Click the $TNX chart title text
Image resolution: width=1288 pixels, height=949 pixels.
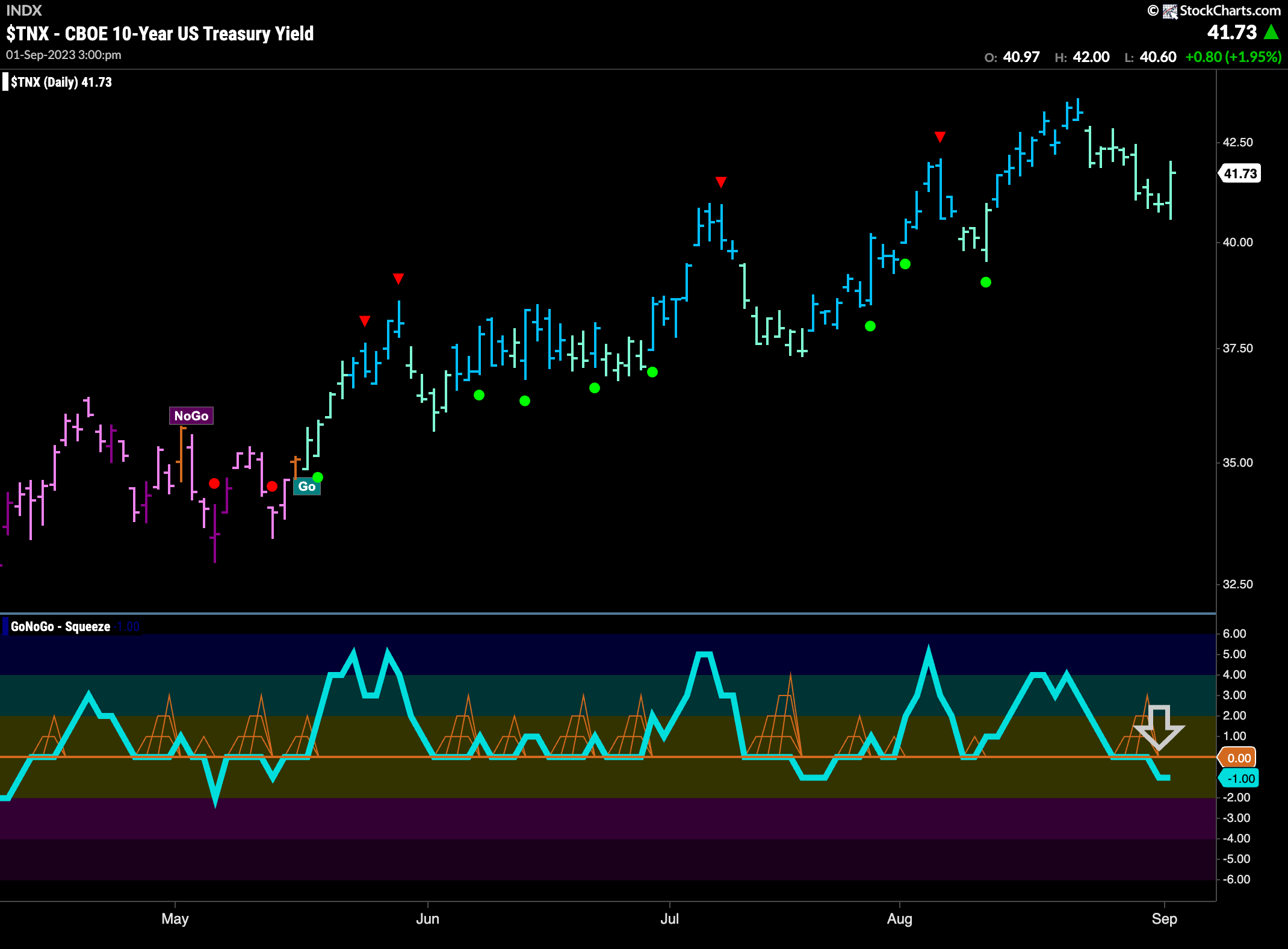[x=160, y=34]
